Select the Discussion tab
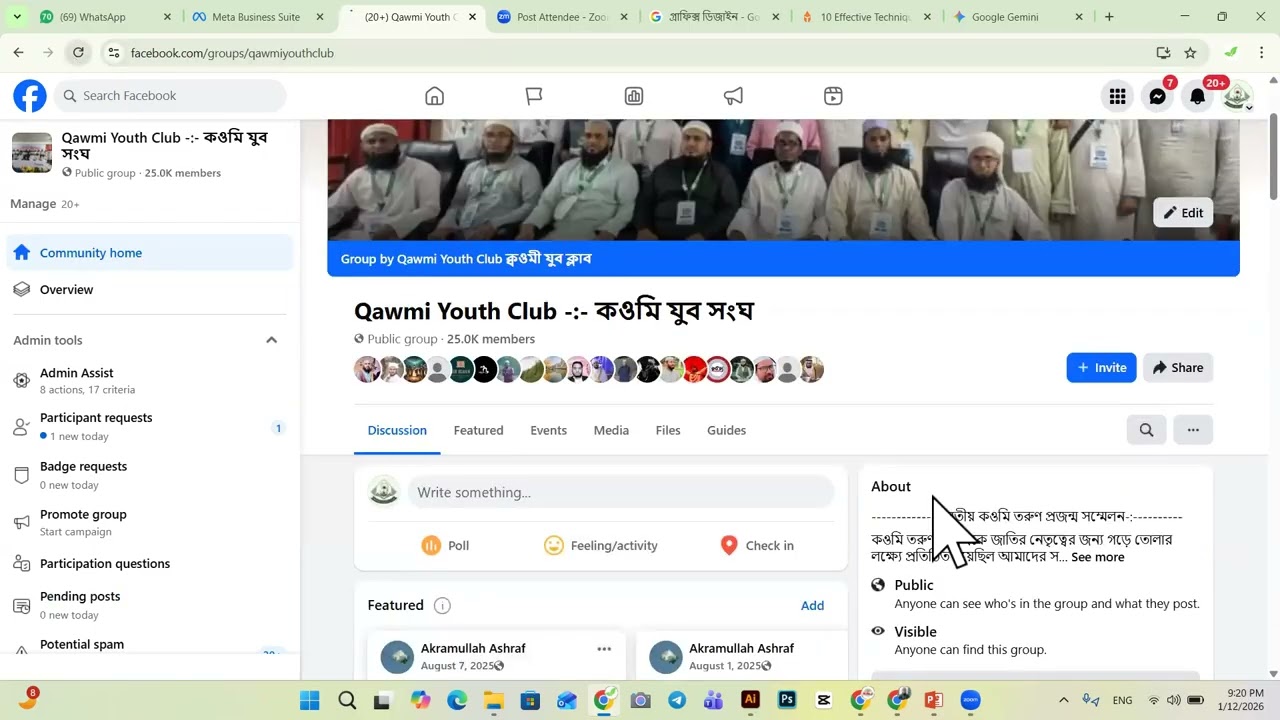Viewport: 1280px width, 720px height. click(397, 430)
